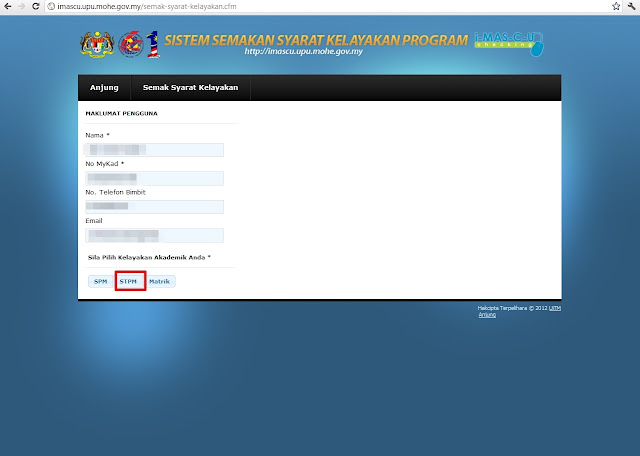
Task: Click the No. Telefon Bimbit field
Action: coord(154,207)
